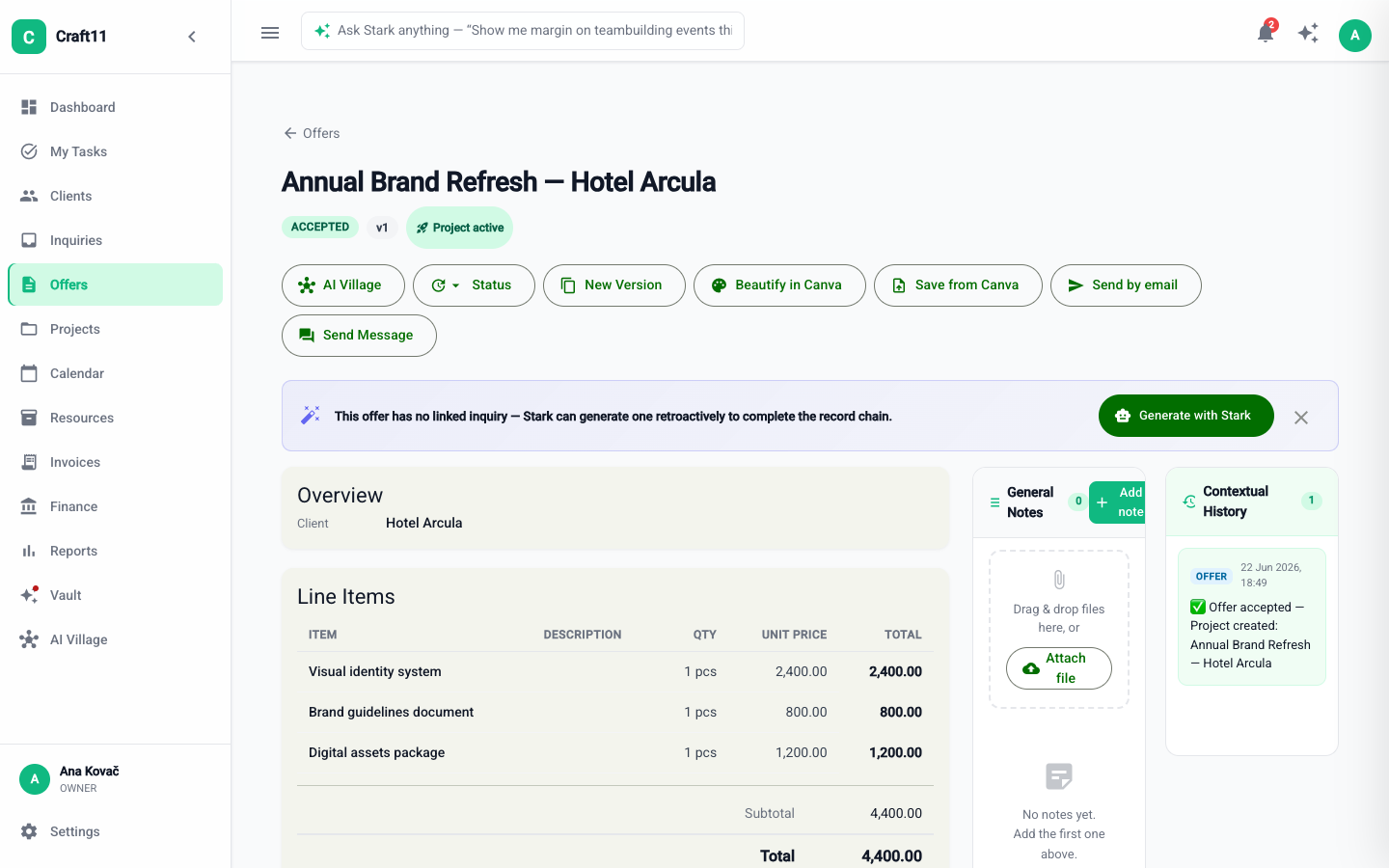Click Add note button
The image size is (1389, 868).
coord(1117,502)
